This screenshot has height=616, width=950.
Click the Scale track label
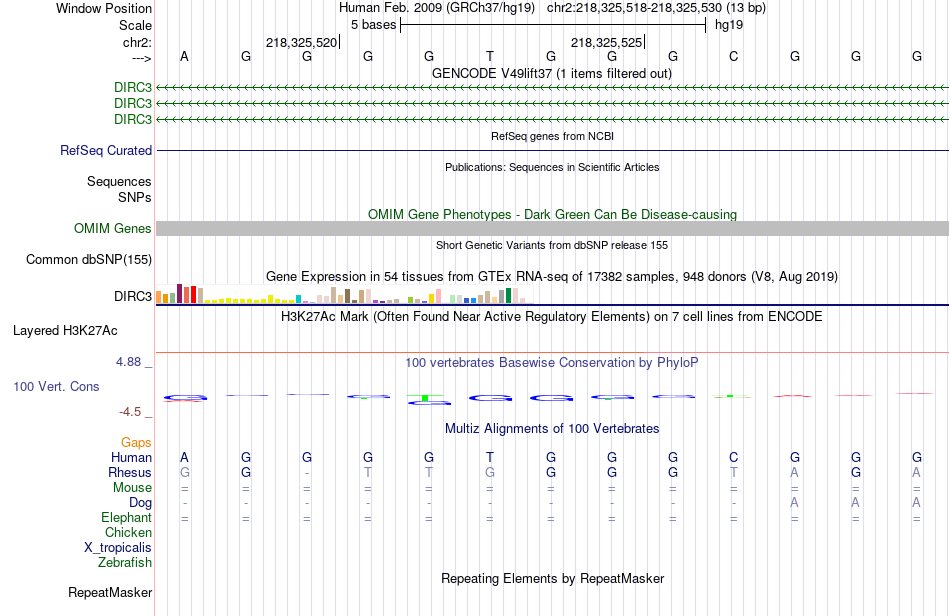[135, 25]
